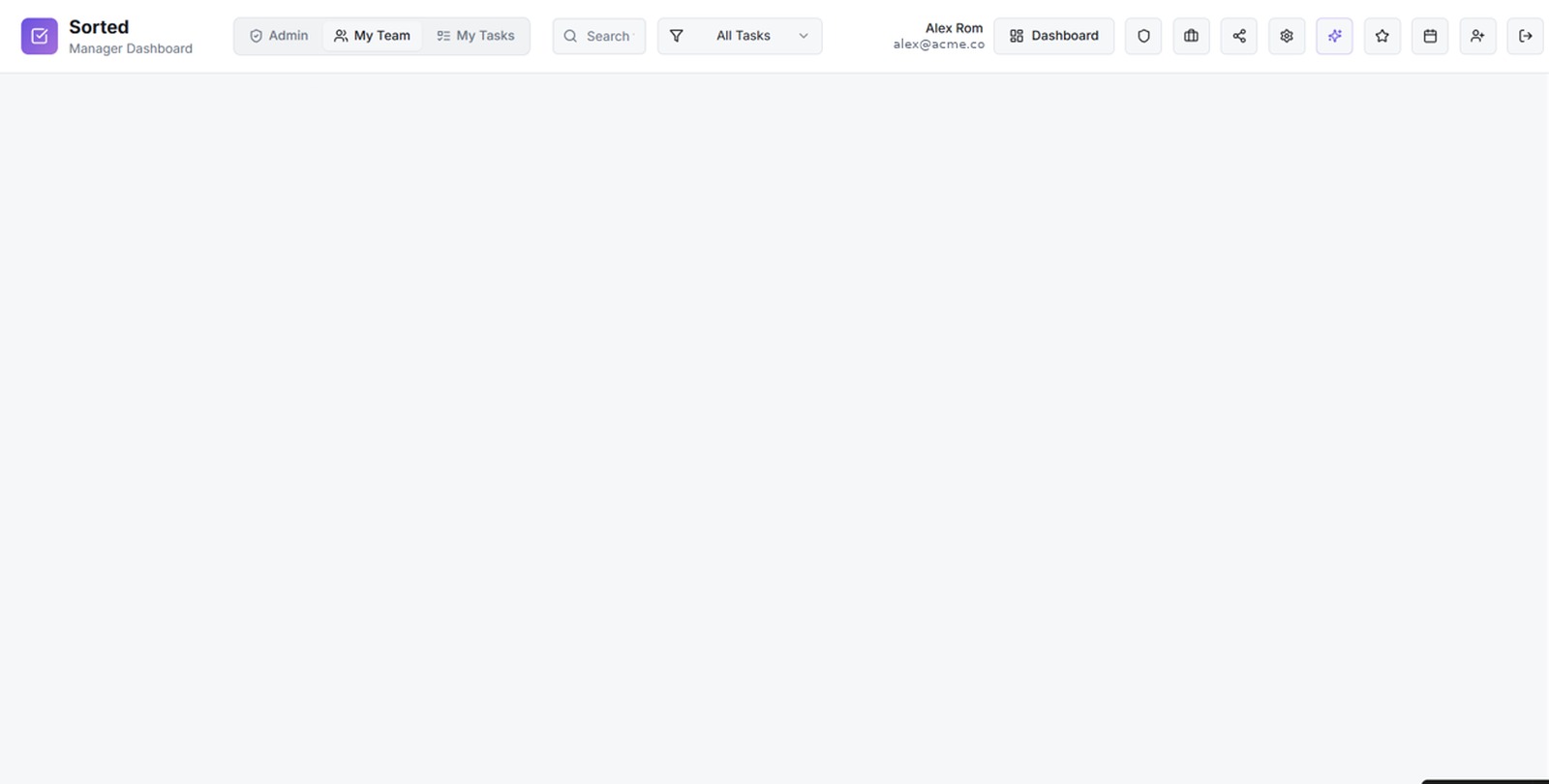This screenshot has width=1549, height=784.
Task: Open settings via the gear icon
Action: coord(1287,36)
